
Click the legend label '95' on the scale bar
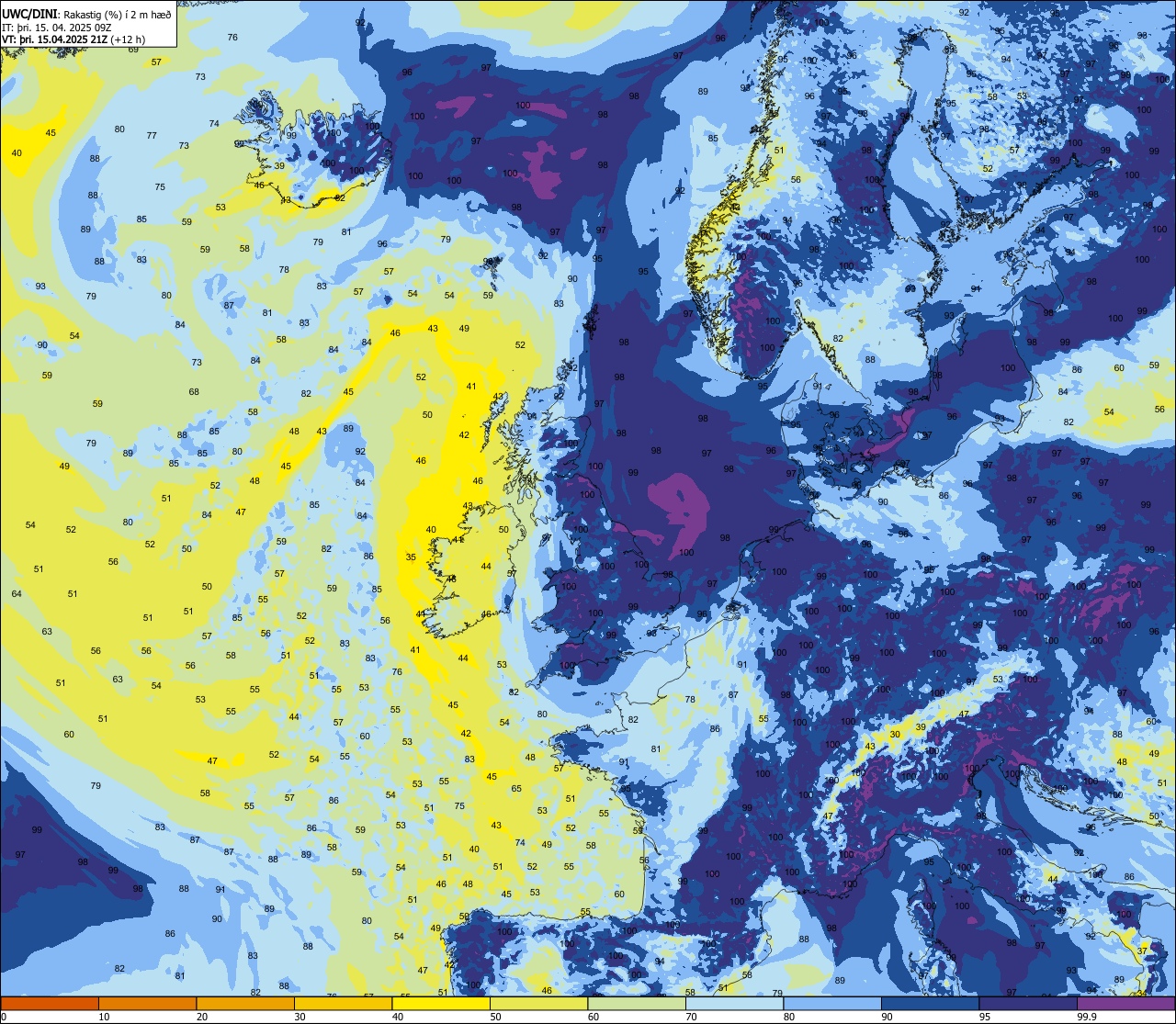click(985, 1017)
